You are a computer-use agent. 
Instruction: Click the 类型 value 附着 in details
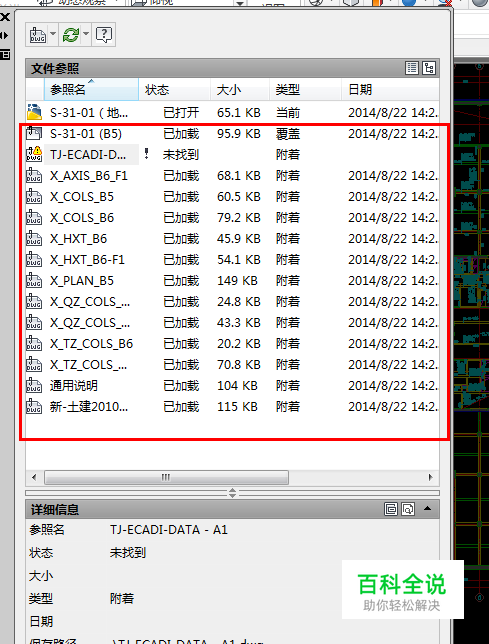click(x=122, y=598)
